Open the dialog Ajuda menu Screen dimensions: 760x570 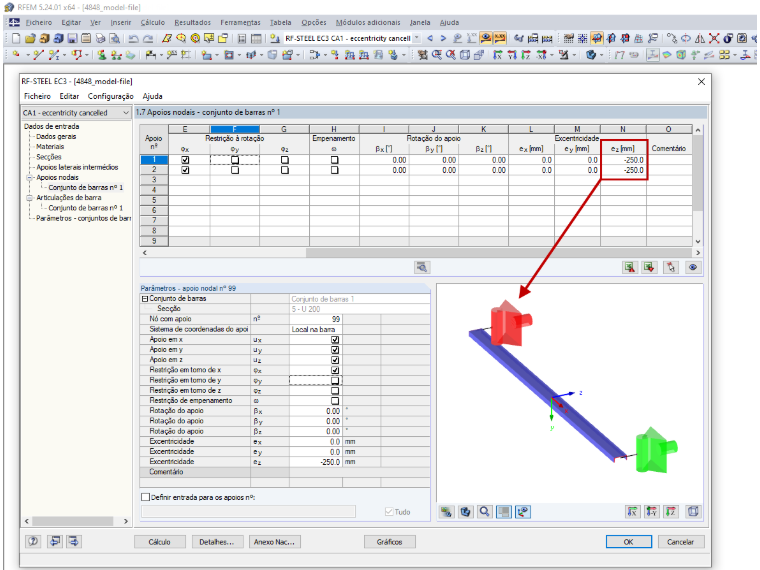click(152, 96)
